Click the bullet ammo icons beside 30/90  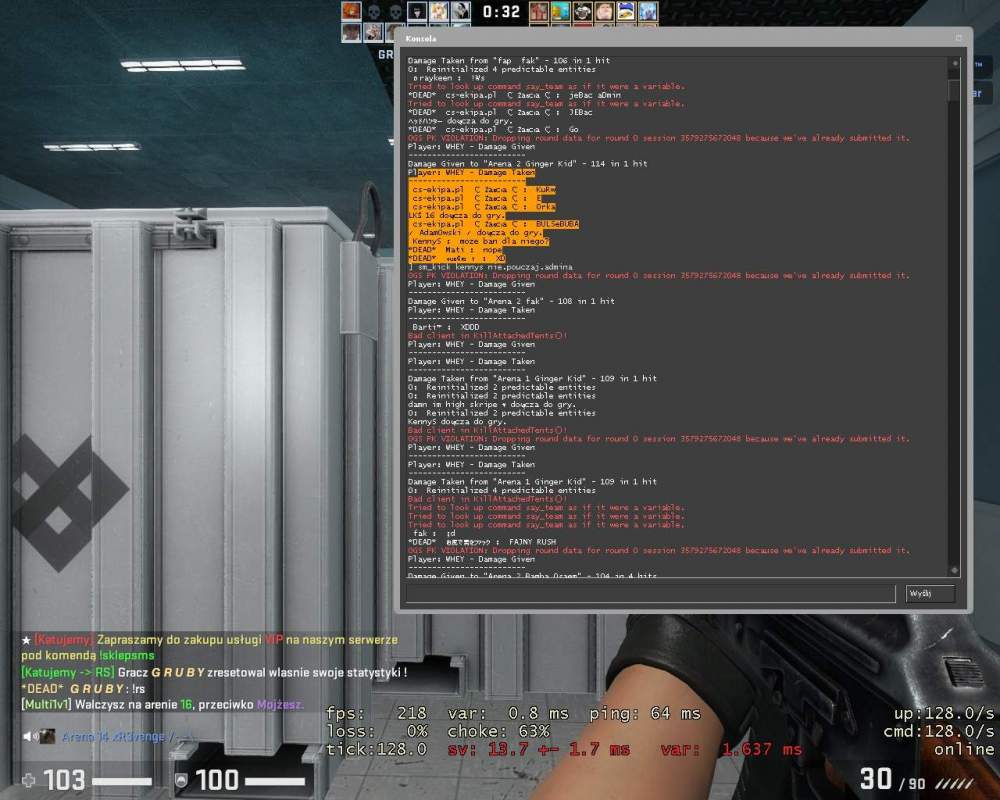pos(954,783)
